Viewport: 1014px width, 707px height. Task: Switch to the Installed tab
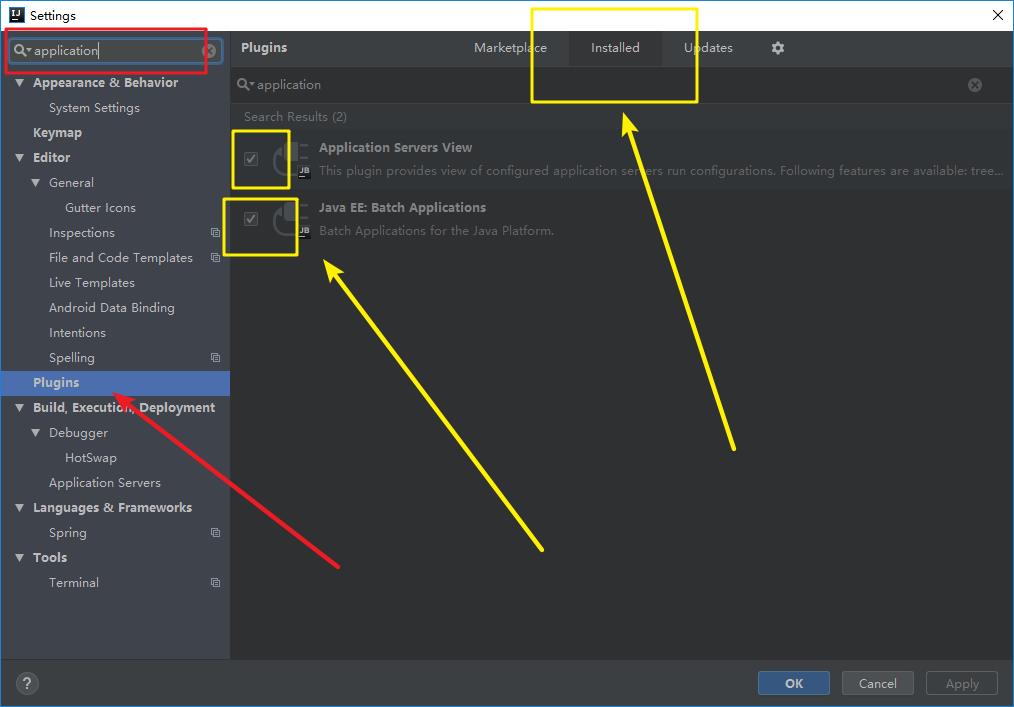[x=615, y=48]
